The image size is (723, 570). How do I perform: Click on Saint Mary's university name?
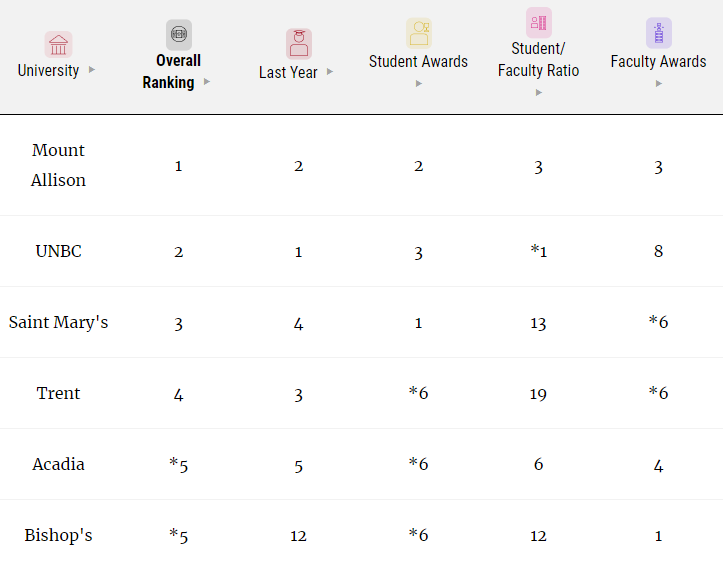[58, 322]
